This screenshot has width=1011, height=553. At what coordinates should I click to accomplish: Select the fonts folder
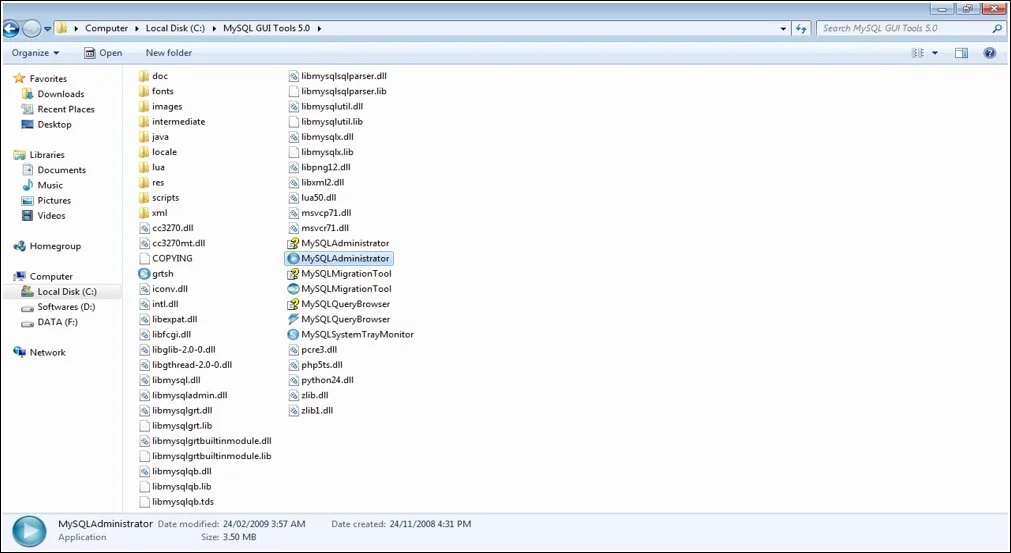click(156, 92)
